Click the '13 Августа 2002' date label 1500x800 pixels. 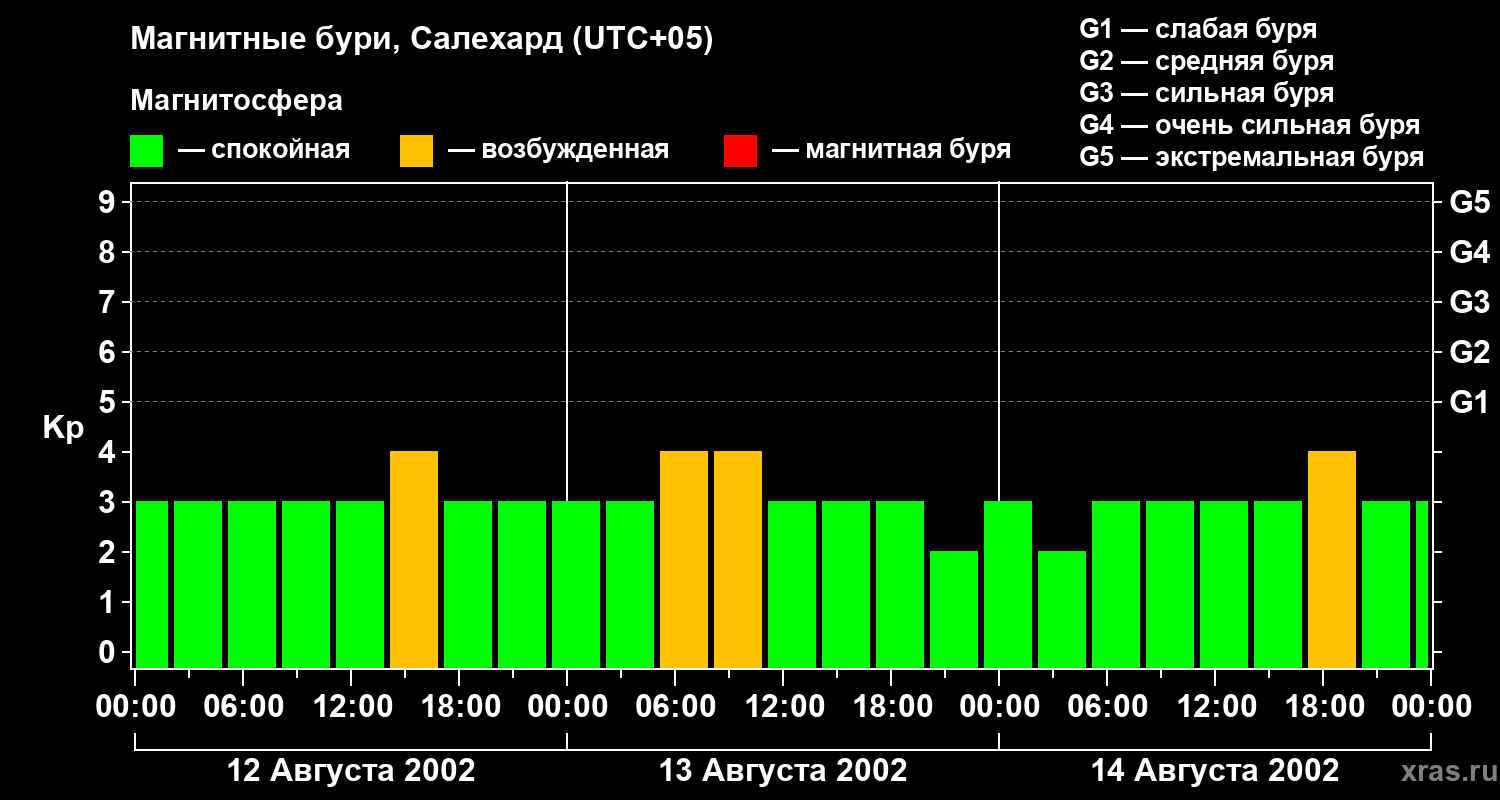tap(783, 771)
